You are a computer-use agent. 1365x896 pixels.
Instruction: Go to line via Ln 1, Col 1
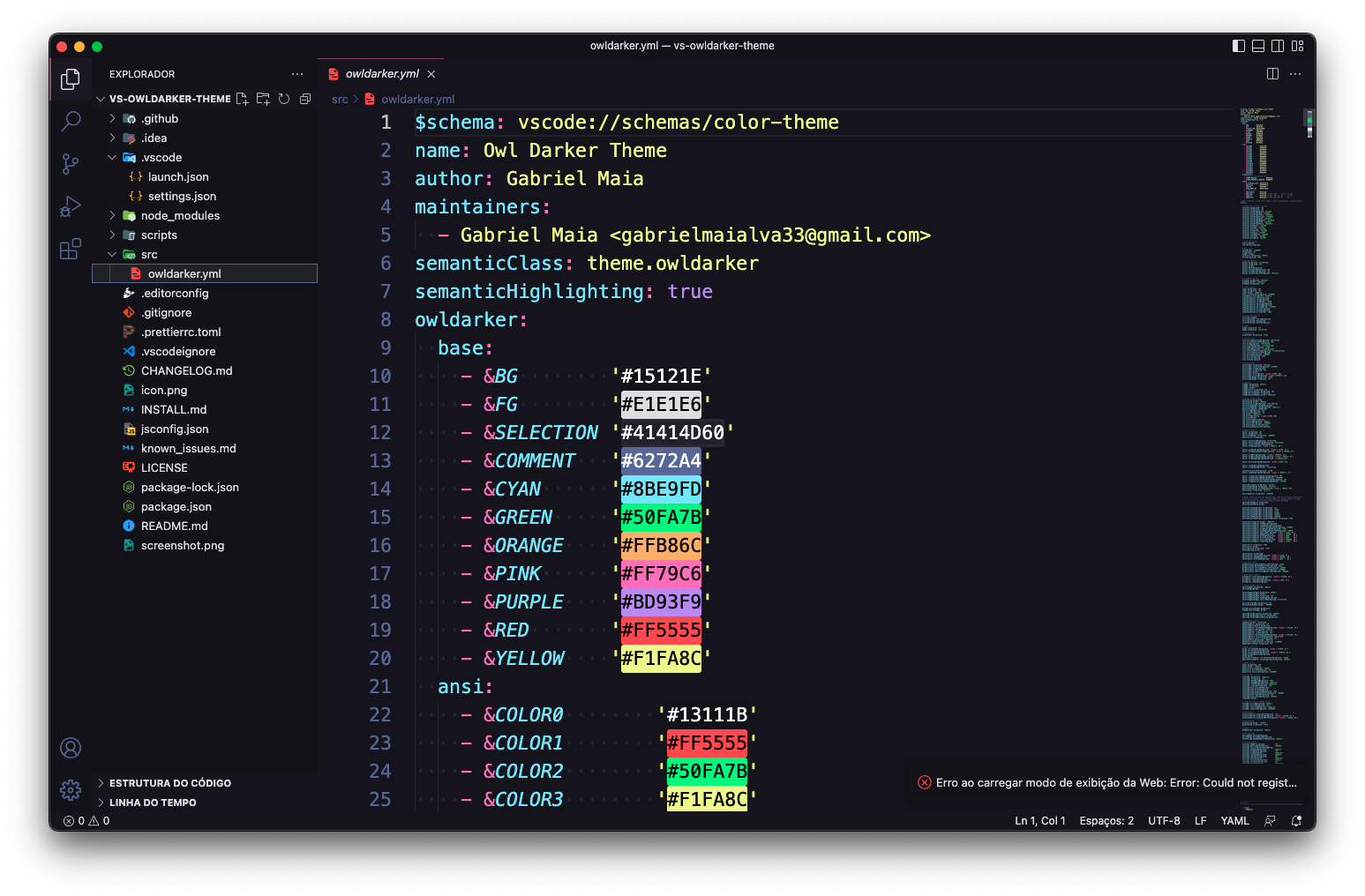pyautogui.click(x=1039, y=820)
